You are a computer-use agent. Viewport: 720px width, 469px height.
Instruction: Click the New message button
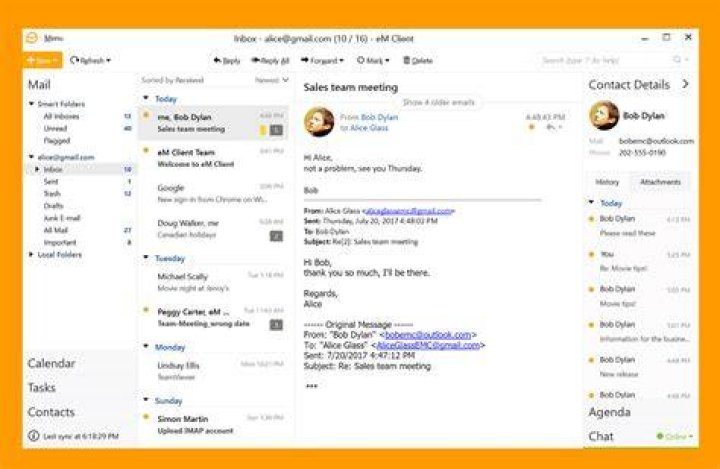pos(42,60)
